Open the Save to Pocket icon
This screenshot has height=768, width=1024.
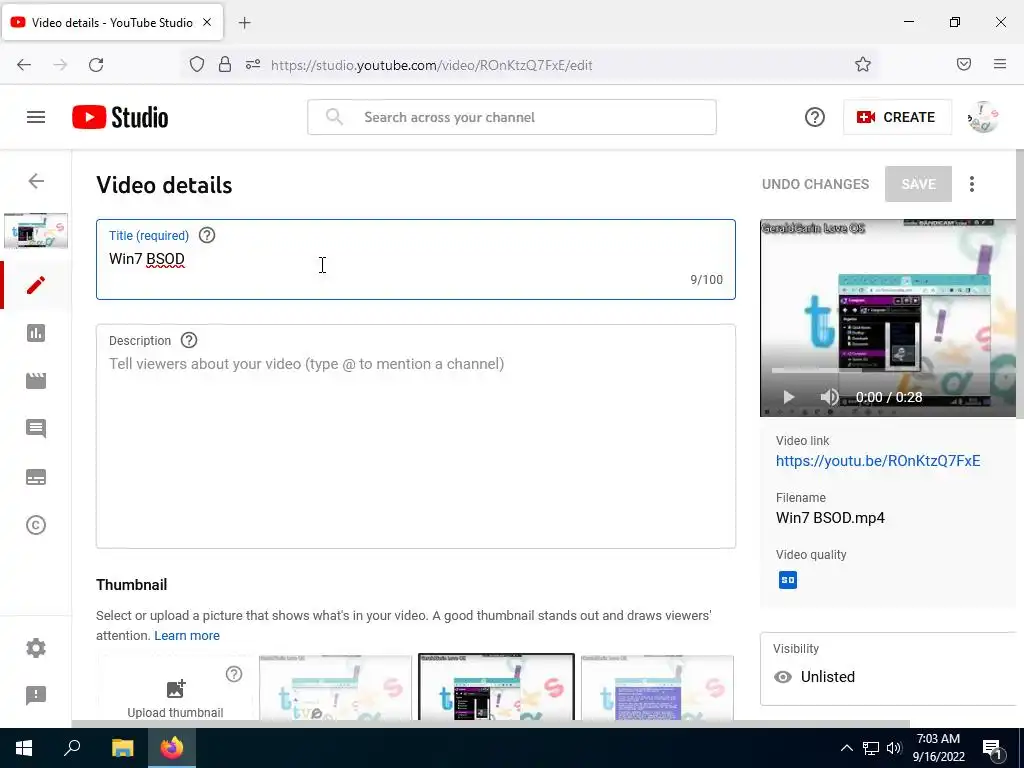[x=964, y=65]
